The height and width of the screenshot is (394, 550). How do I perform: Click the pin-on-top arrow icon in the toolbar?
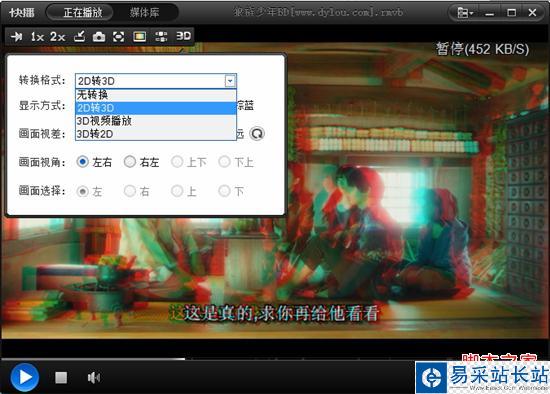[x=16, y=36]
